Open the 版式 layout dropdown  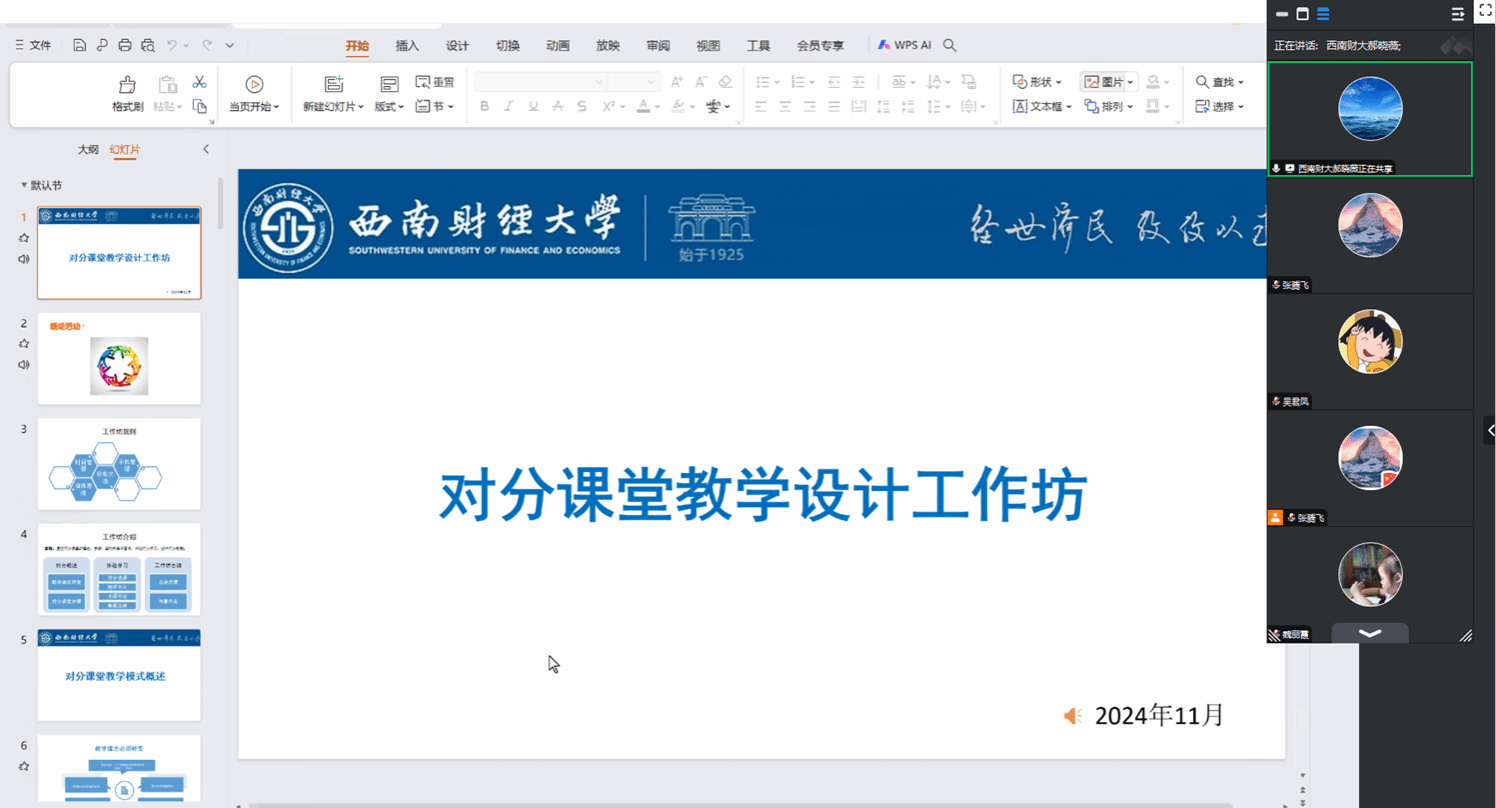[389, 107]
